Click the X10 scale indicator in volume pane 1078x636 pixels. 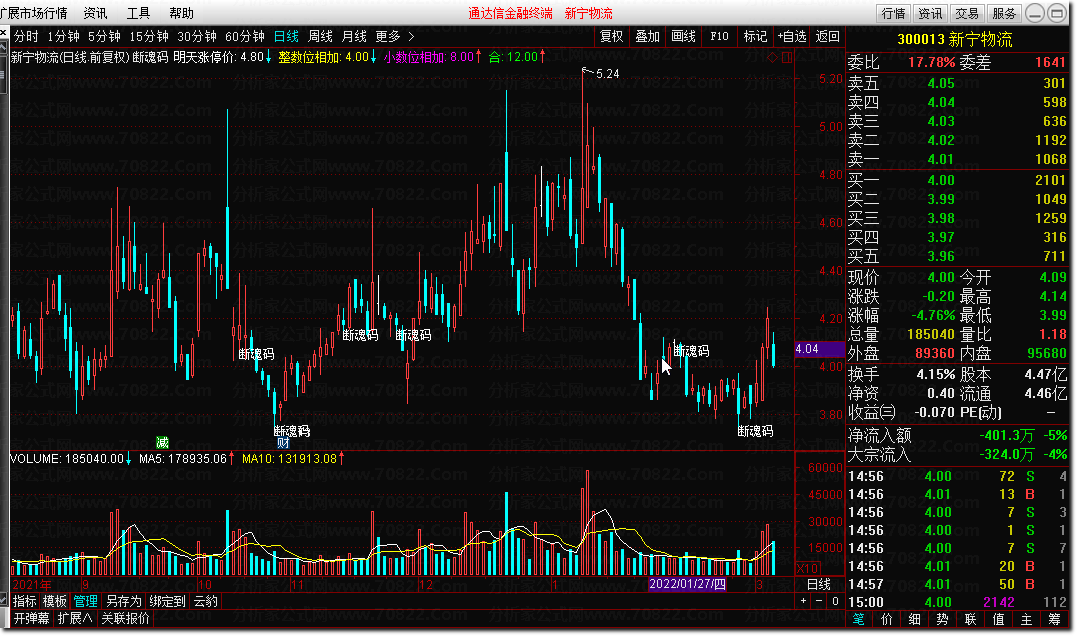pos(807,569)
